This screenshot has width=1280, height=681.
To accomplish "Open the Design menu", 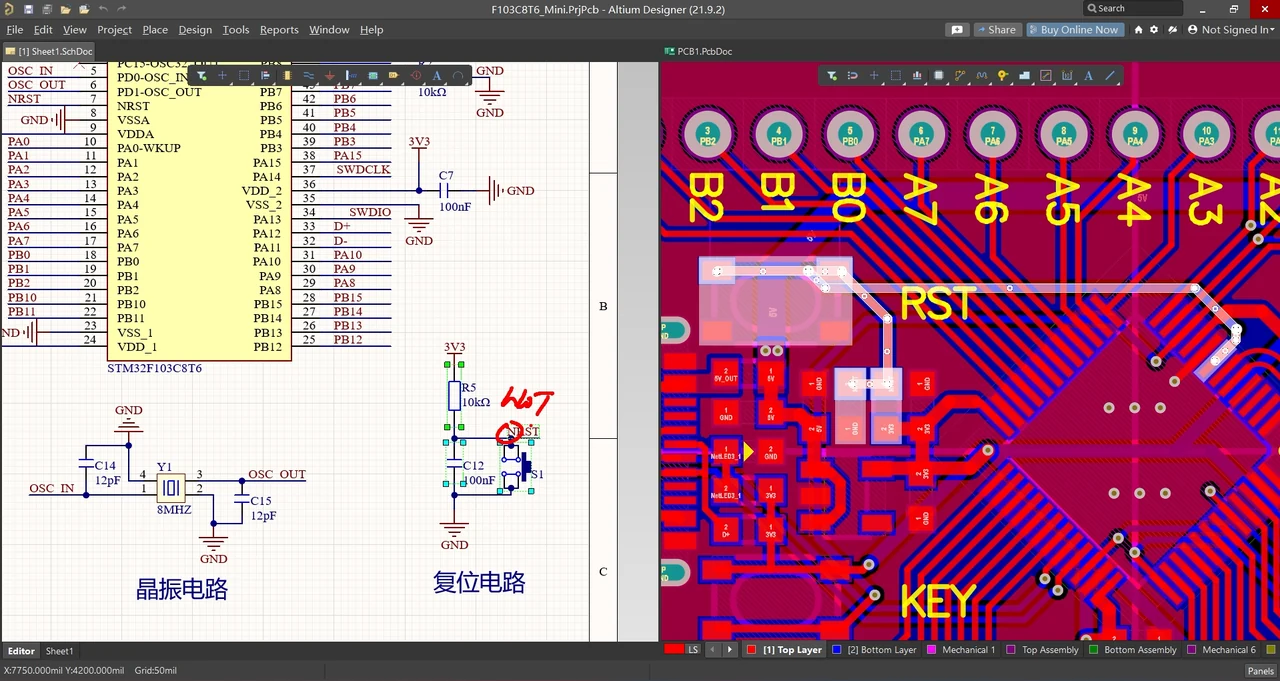I will [195, 30].
